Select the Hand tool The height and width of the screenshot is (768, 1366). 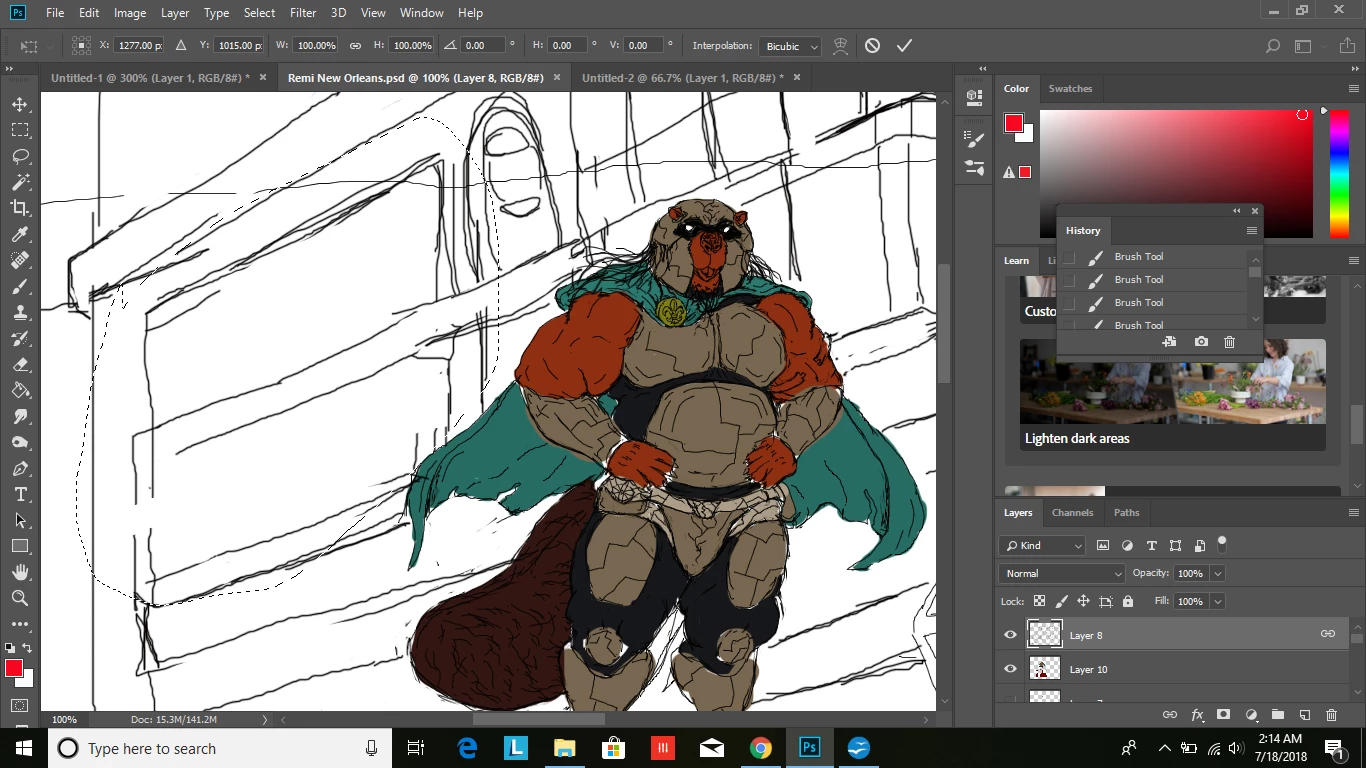point(20,572)
